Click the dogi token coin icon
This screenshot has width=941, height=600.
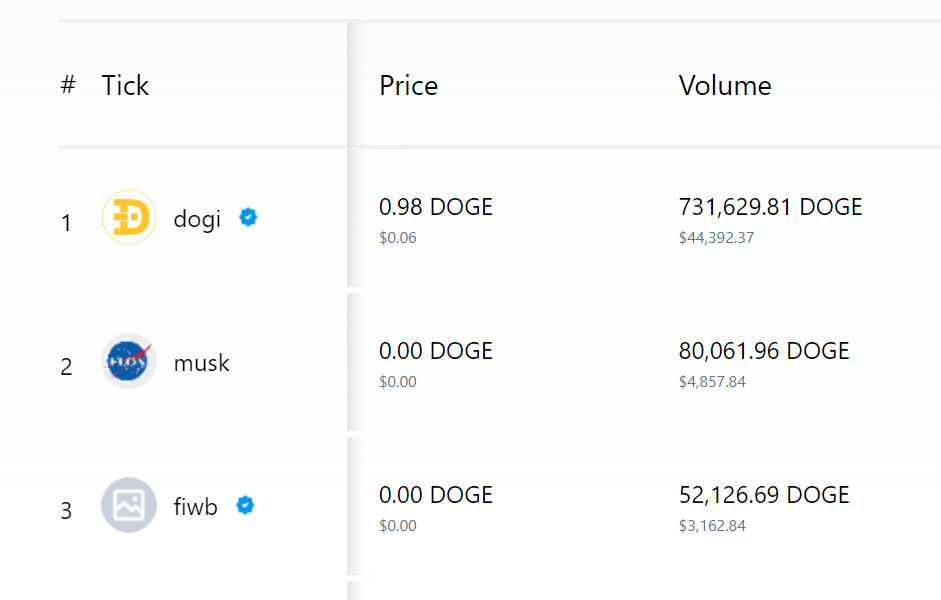[x=129, y=217]
